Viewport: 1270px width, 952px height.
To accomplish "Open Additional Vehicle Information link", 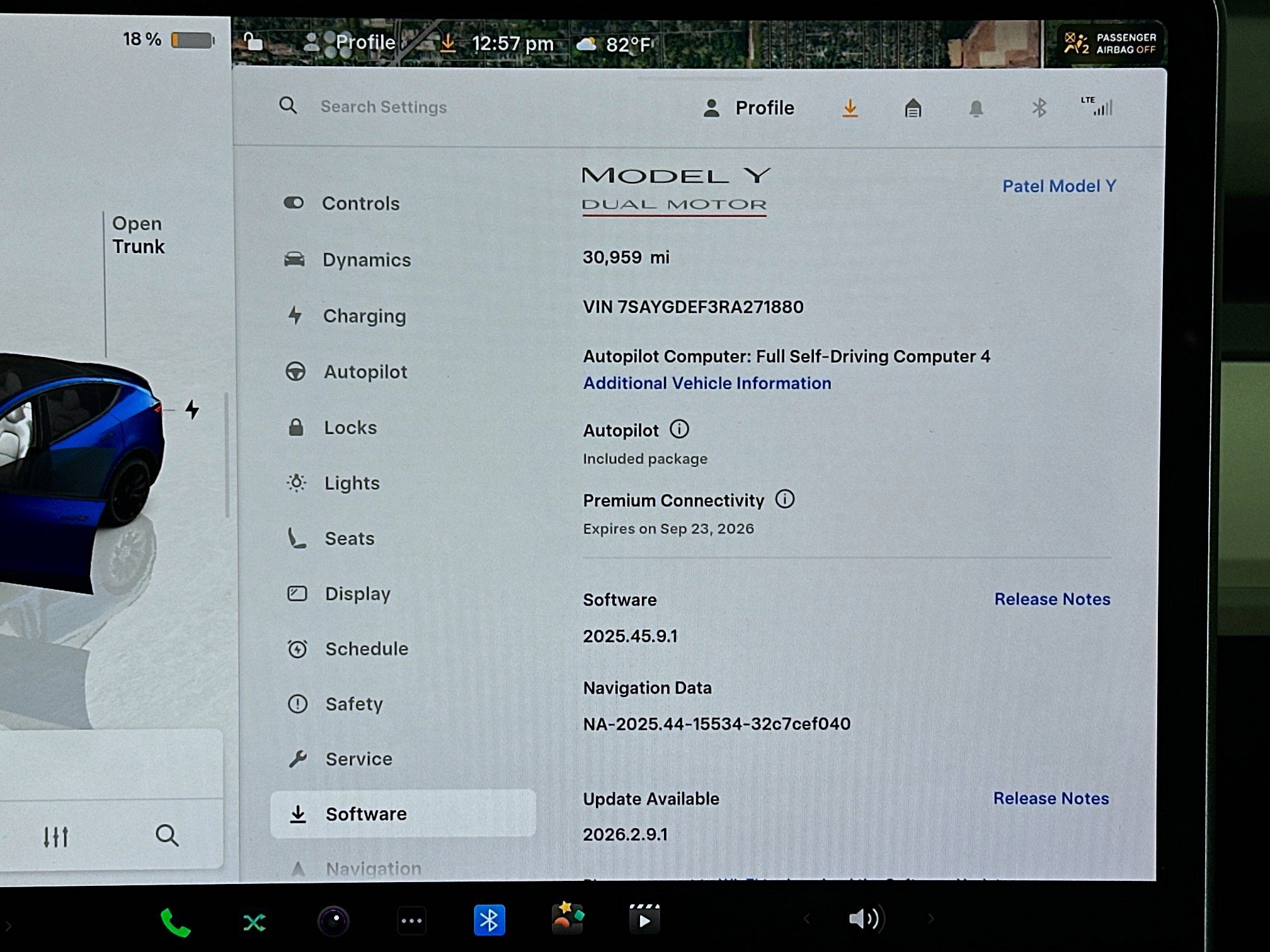I will (707, 383).
